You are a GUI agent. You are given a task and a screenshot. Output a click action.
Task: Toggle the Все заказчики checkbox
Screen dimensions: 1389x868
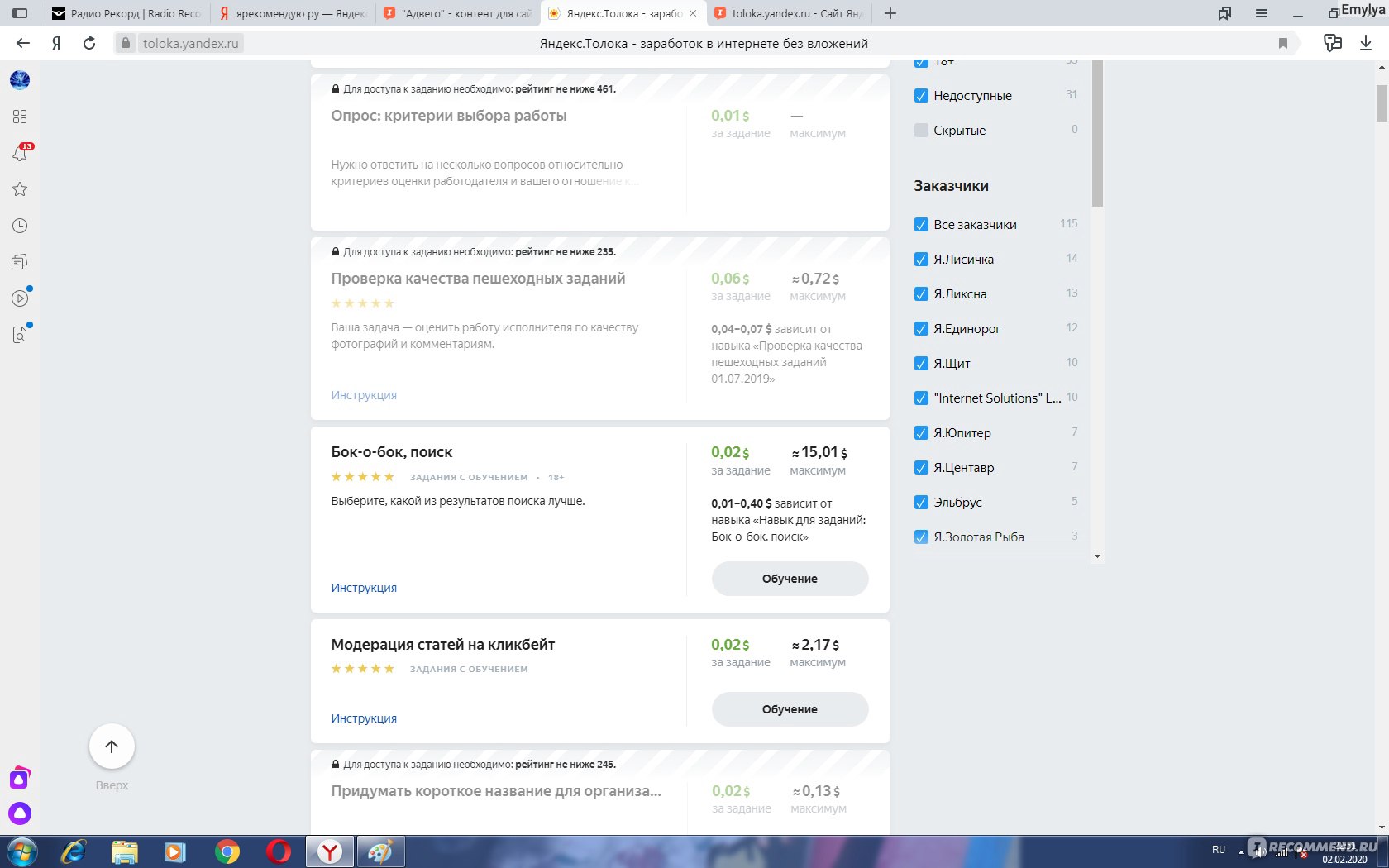click(x=921, y=225)
